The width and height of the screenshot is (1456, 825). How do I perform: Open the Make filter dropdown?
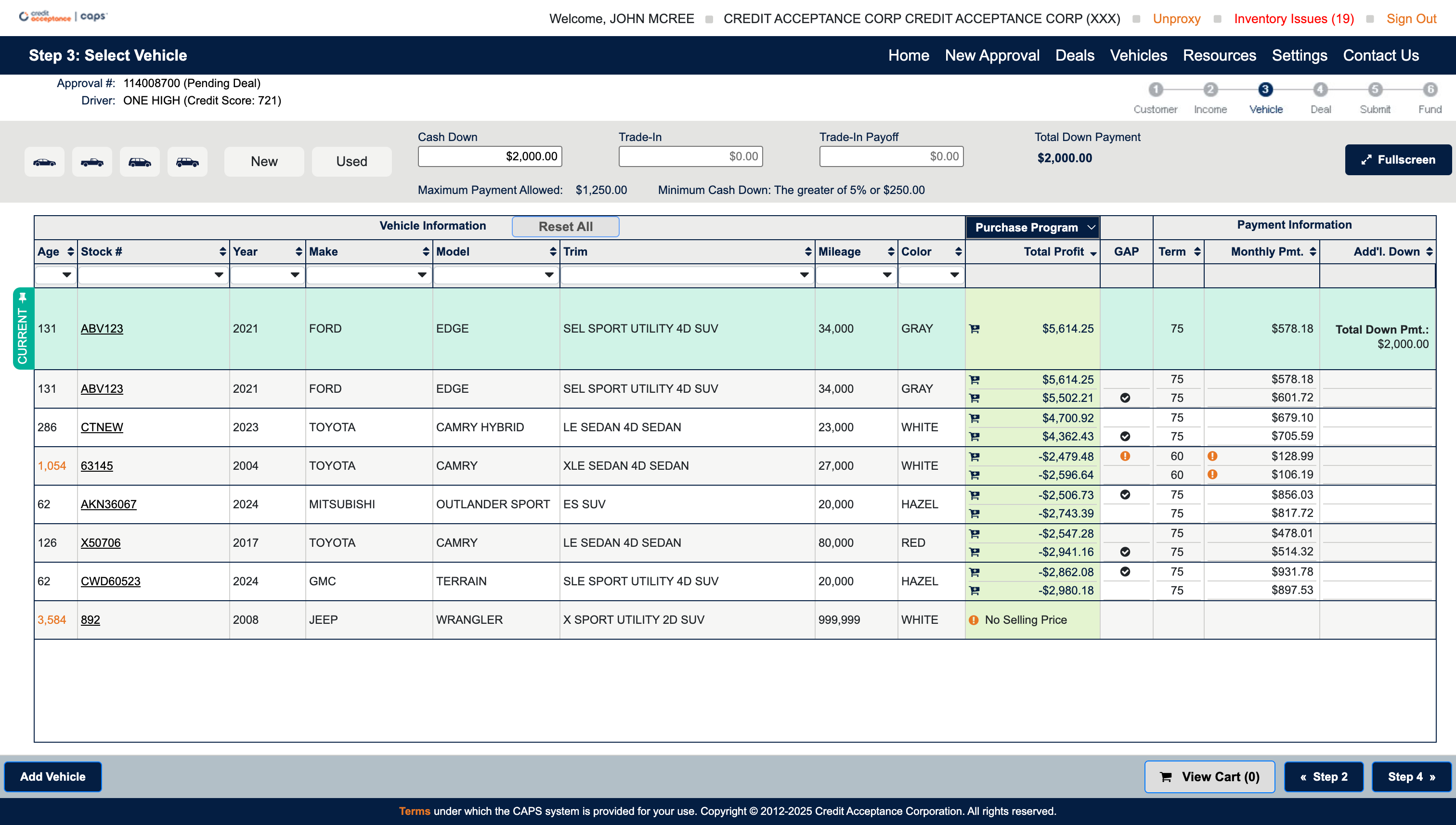tap(368, 275)
